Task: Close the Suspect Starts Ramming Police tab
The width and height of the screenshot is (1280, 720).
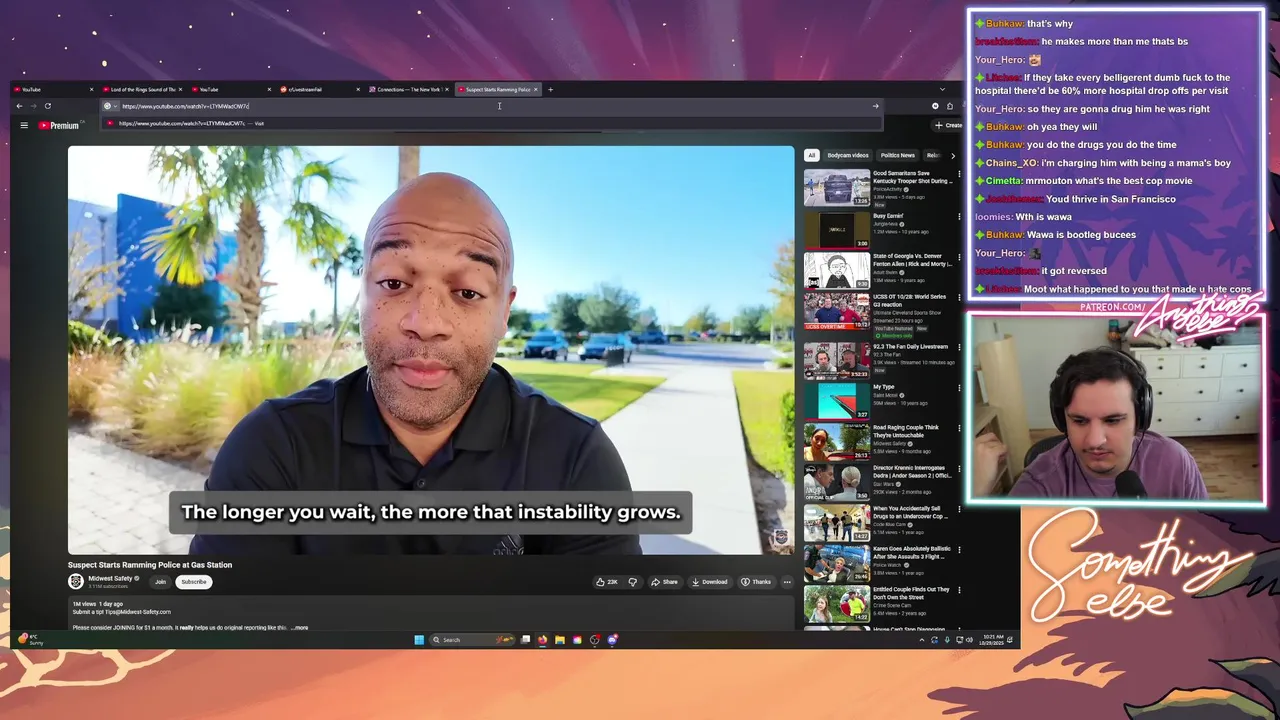Action: click(535, 89)
